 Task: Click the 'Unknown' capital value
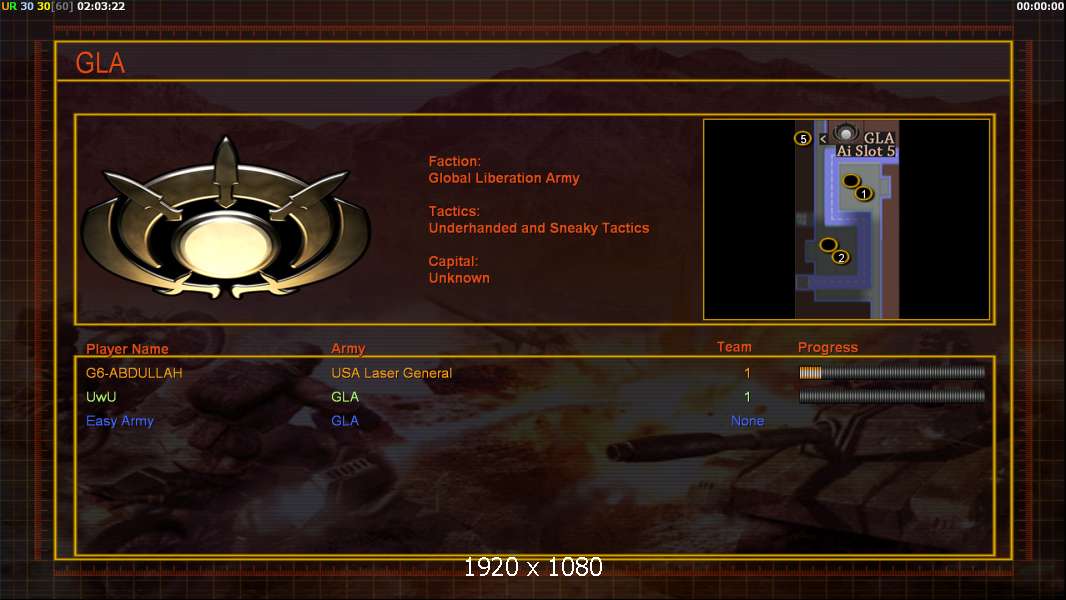point(459,278)
